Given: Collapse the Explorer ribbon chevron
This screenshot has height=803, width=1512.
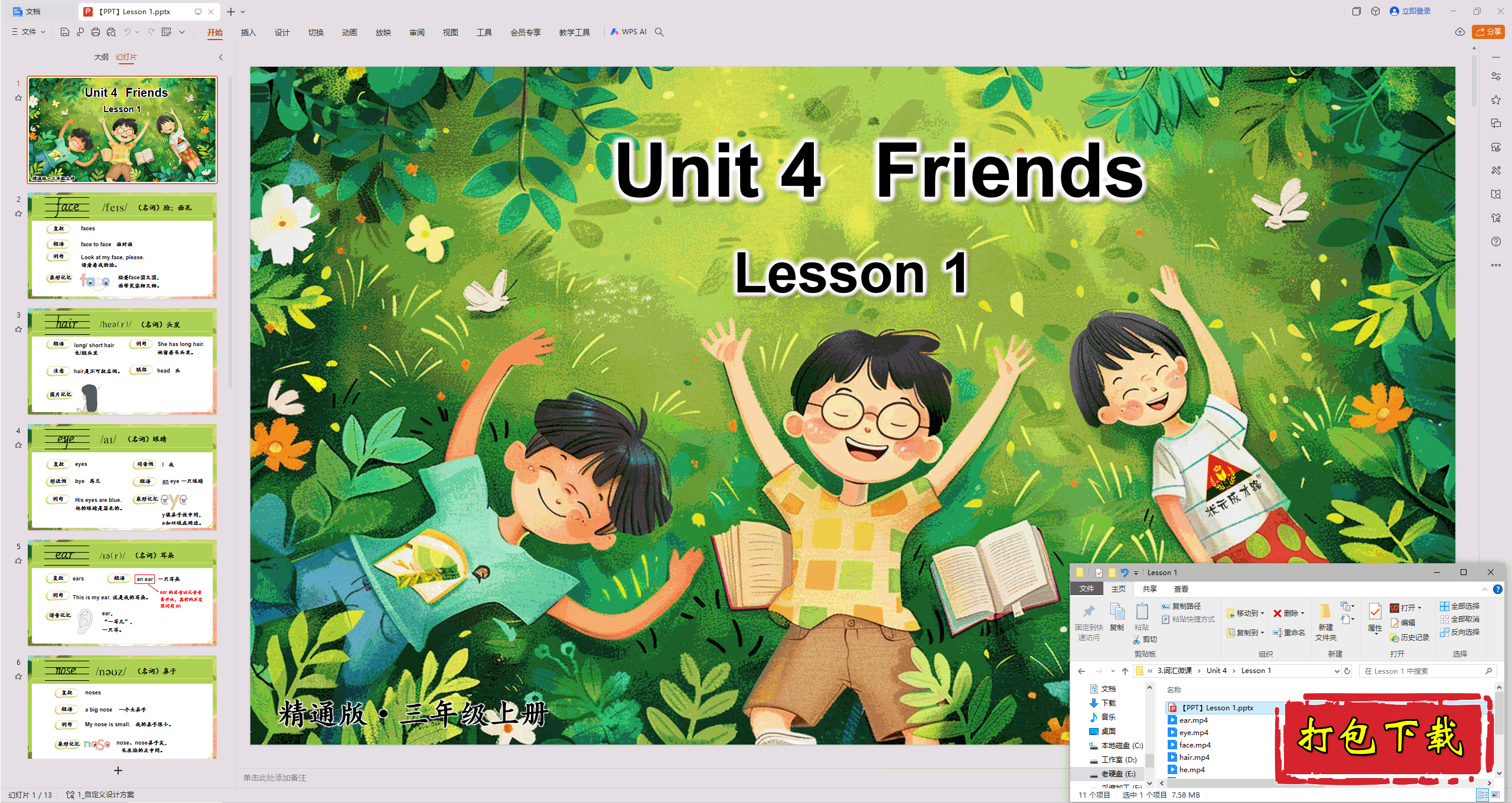Looking at the screenshot, I should click(1485, 589).
